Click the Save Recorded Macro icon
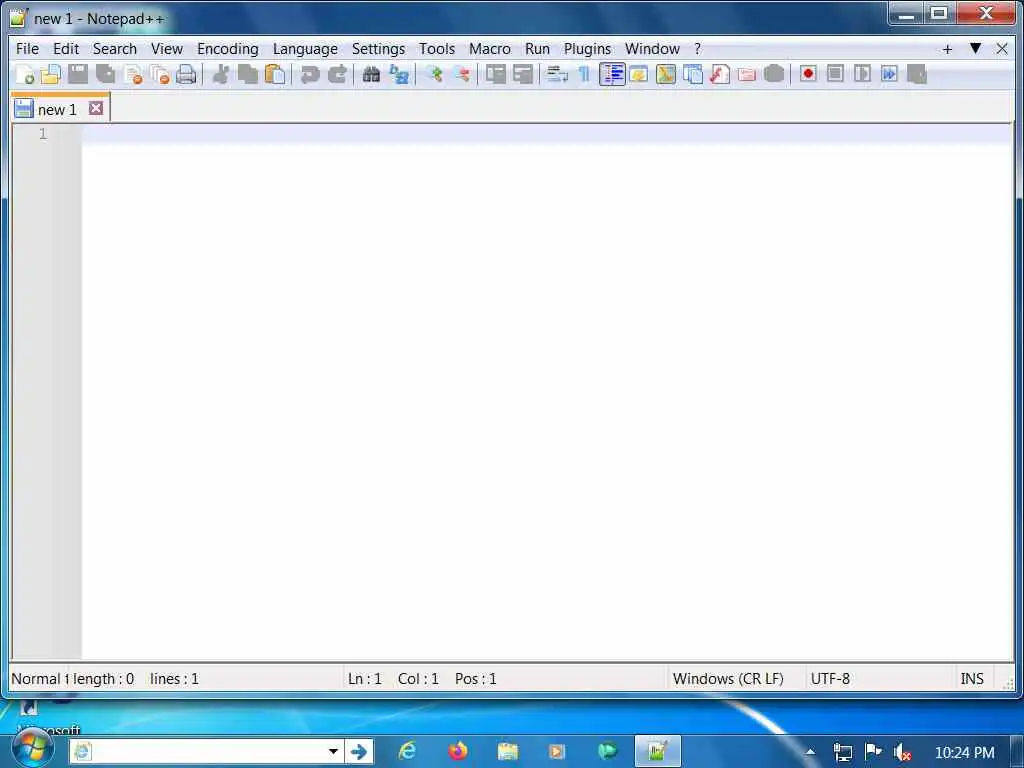 click(x=917, y=74)
